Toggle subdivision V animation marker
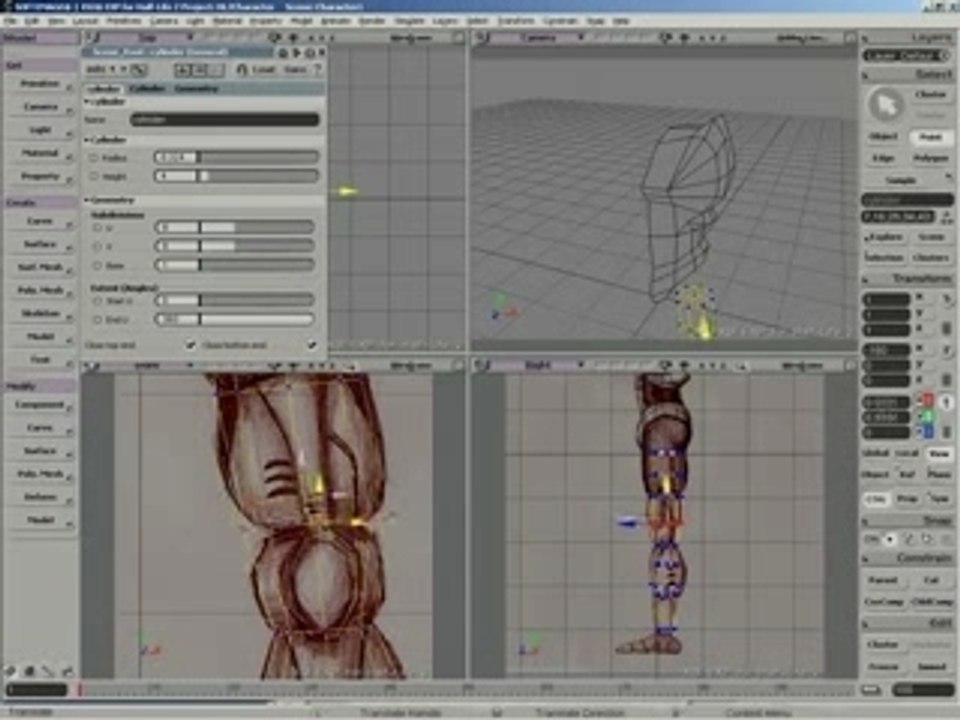 click(97, 246)
